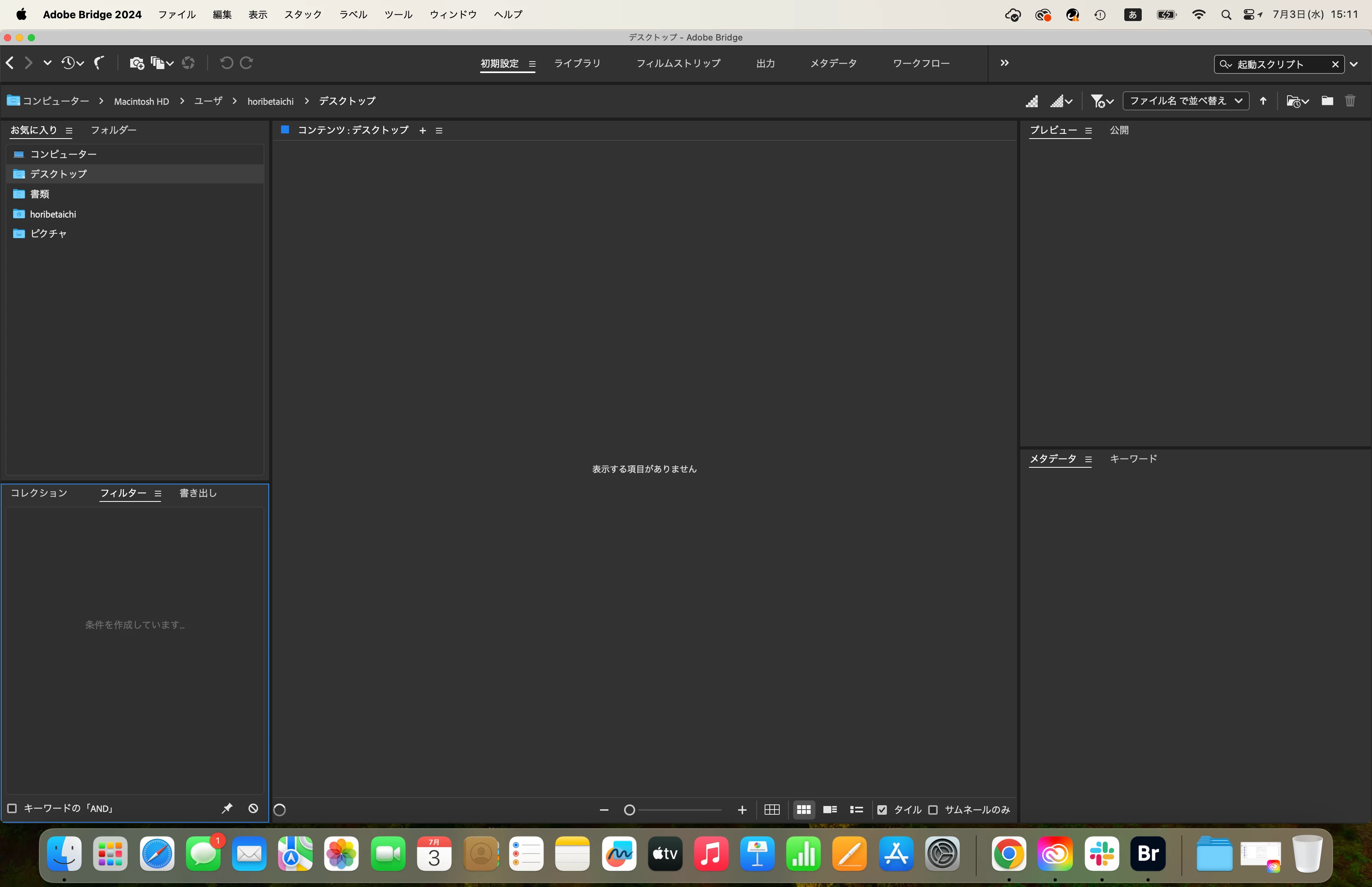This screenshot has width=1372, height=887.
Task: Click the boomerang return-to-app icon
Action: pyautogui.click(x=100, y=63)
